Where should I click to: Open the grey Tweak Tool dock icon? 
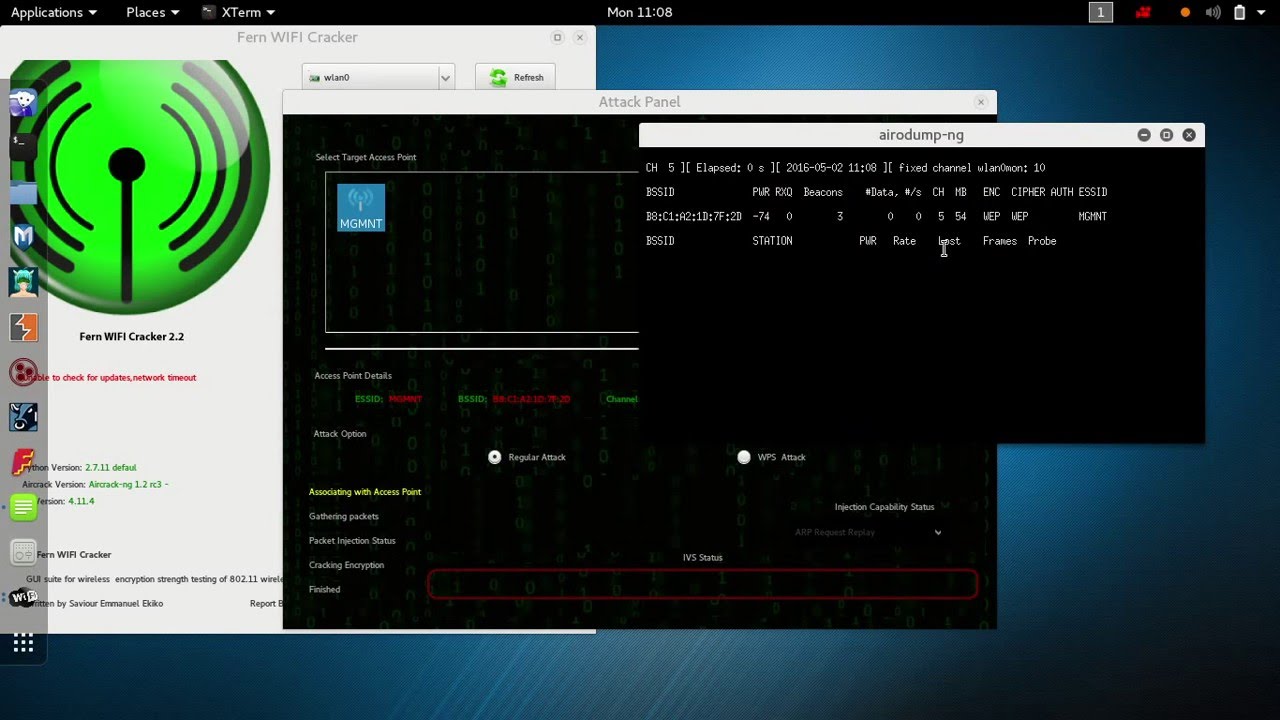[23, 552]
